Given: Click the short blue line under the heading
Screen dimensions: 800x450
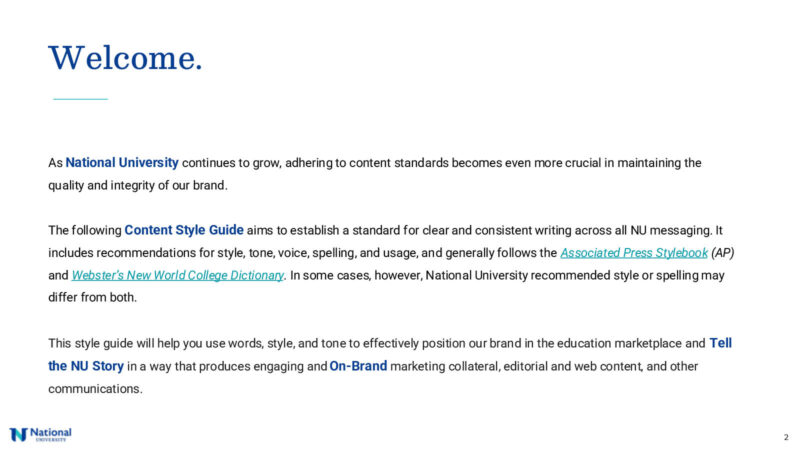Looking at the screenshot, I should 79,99.
